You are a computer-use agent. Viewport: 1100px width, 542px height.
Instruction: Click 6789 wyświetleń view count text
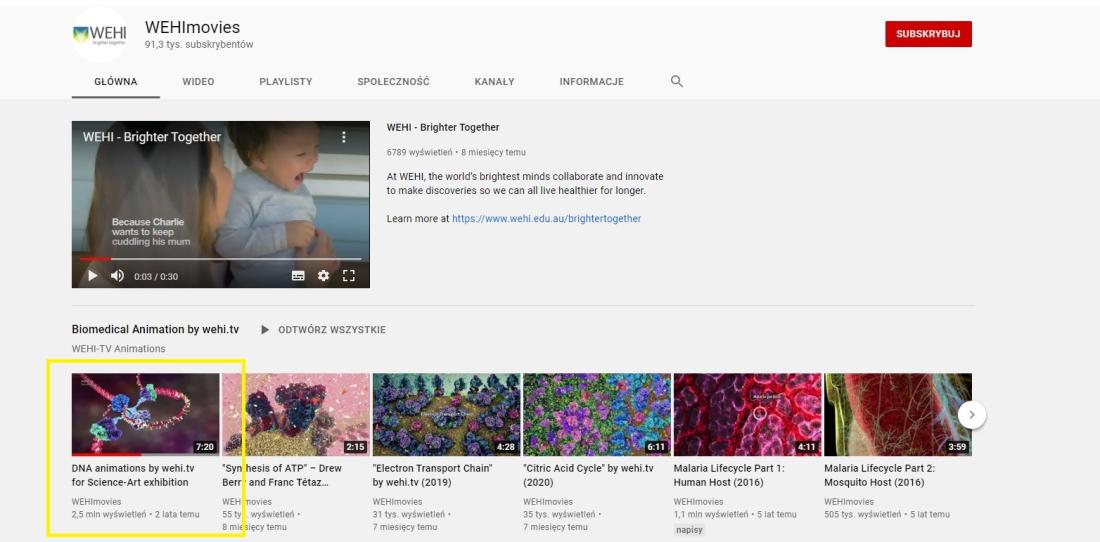(420, 152)
